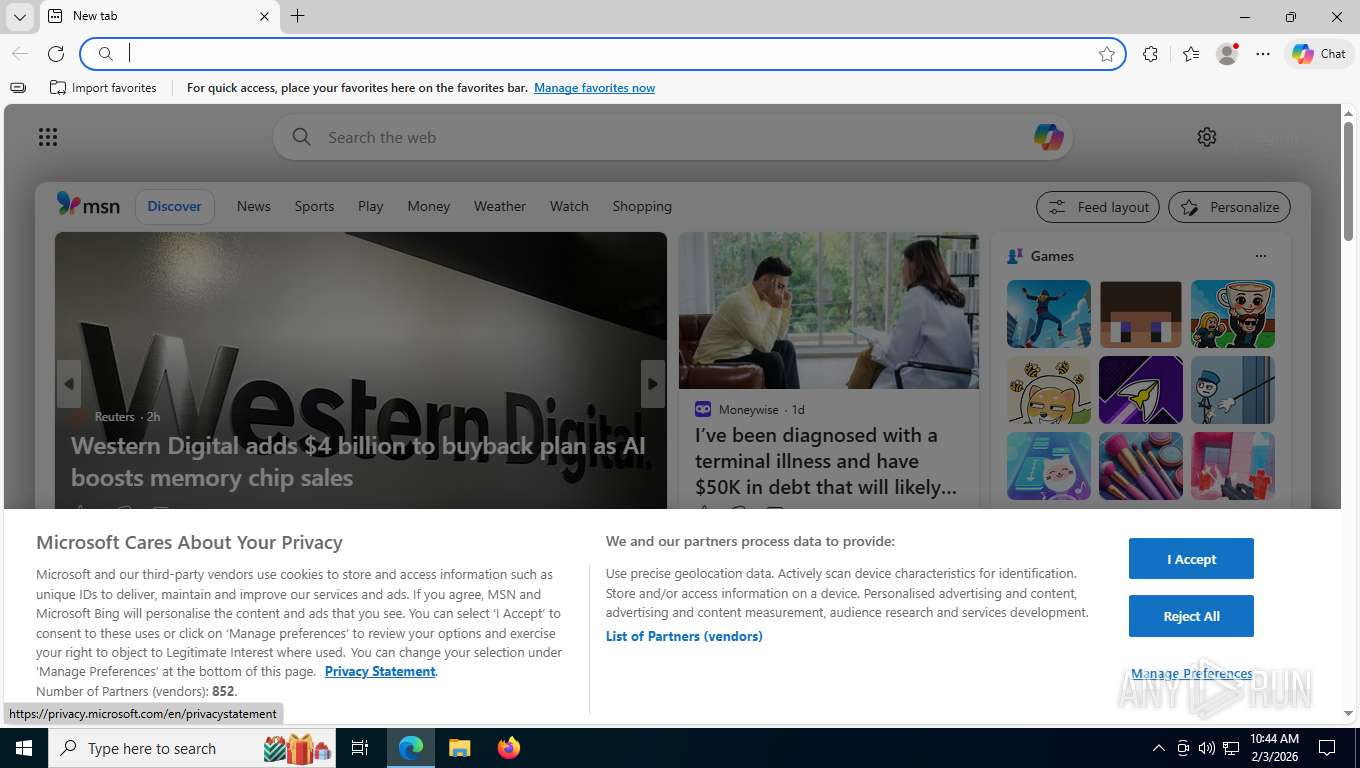The width and height of the screenshot is (1360, 768).
Task: Open a new tab with plus button
Action: point(297,16)
